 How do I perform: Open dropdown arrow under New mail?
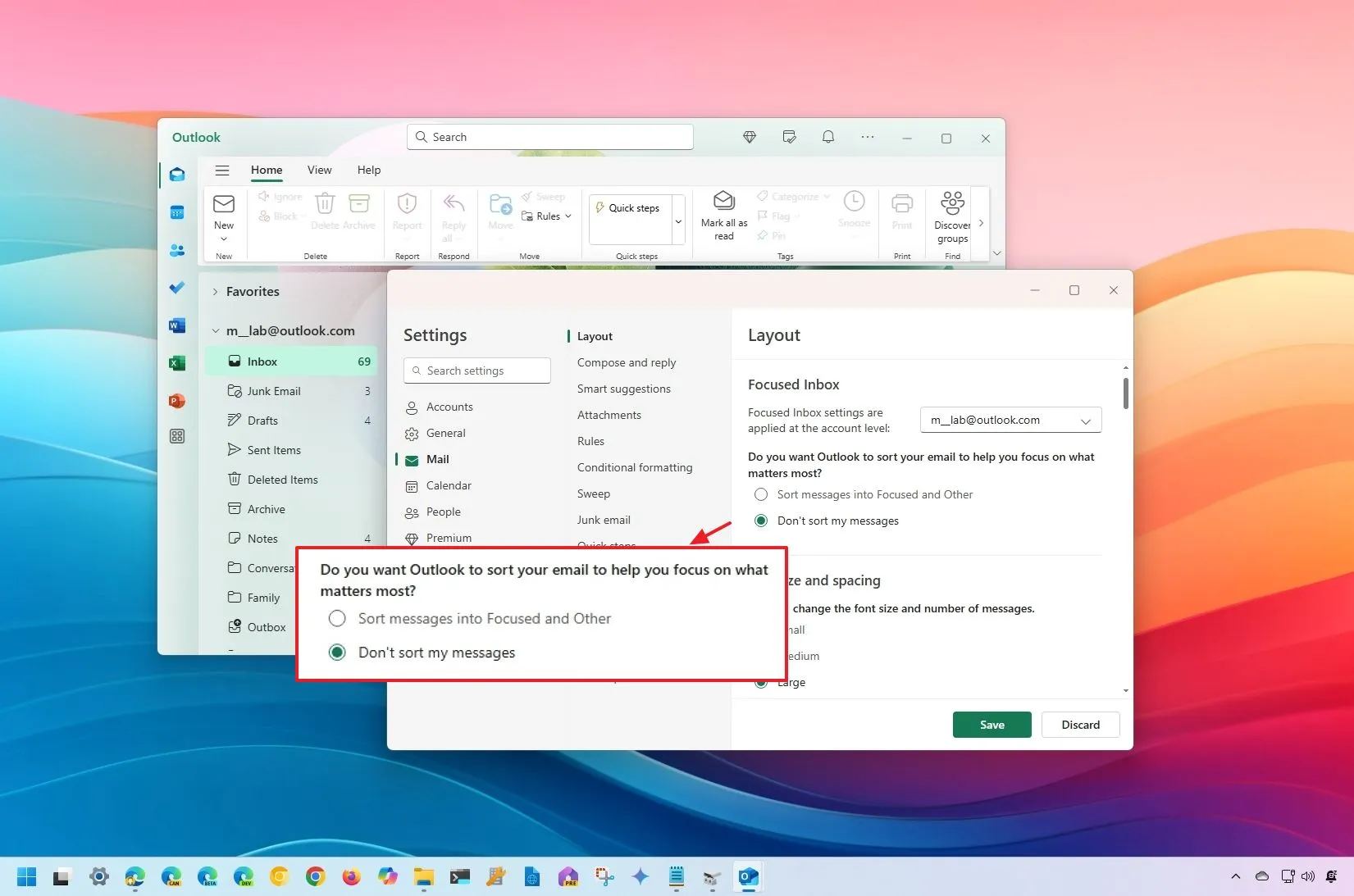tap(224, 239)
